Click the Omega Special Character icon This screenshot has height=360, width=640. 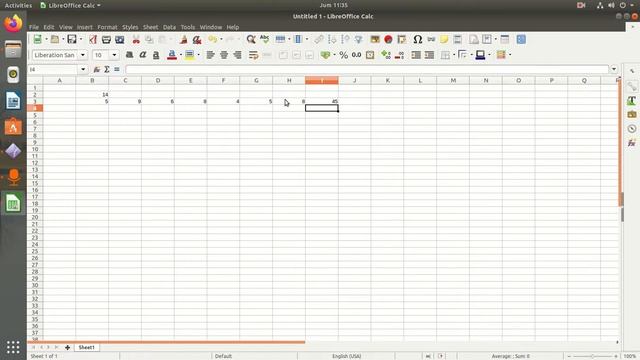pos(417,39)
